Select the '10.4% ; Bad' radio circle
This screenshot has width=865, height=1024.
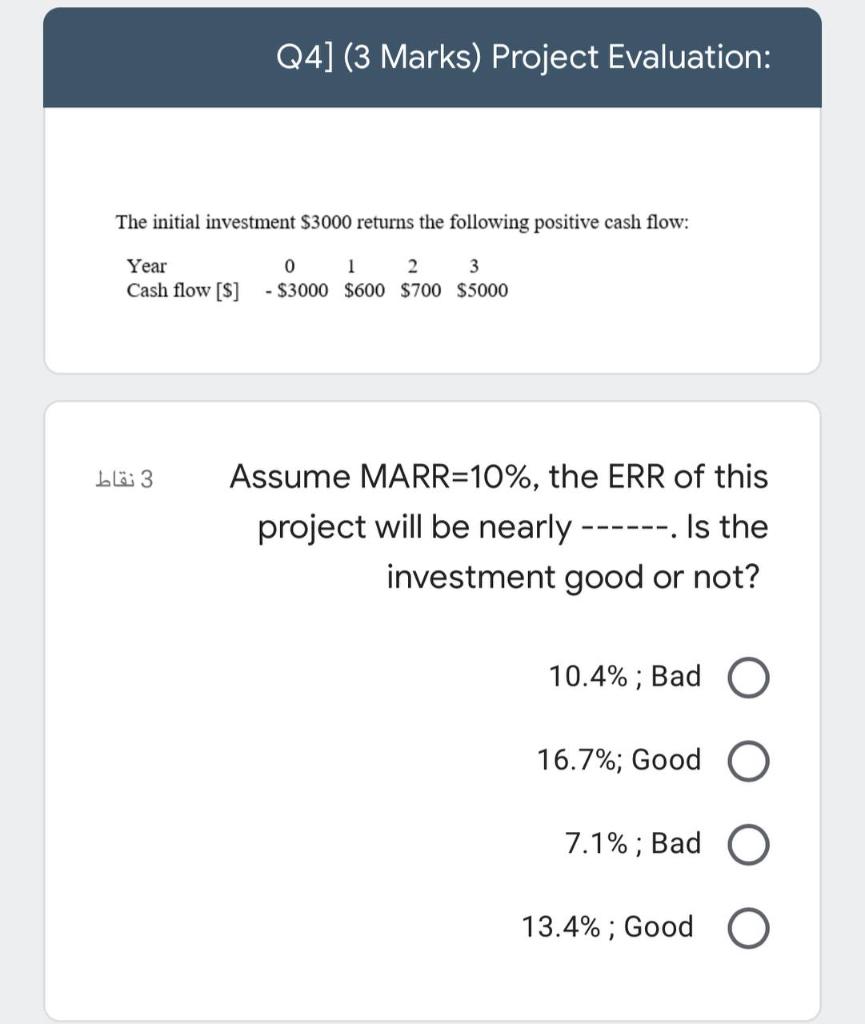[755, 678]
